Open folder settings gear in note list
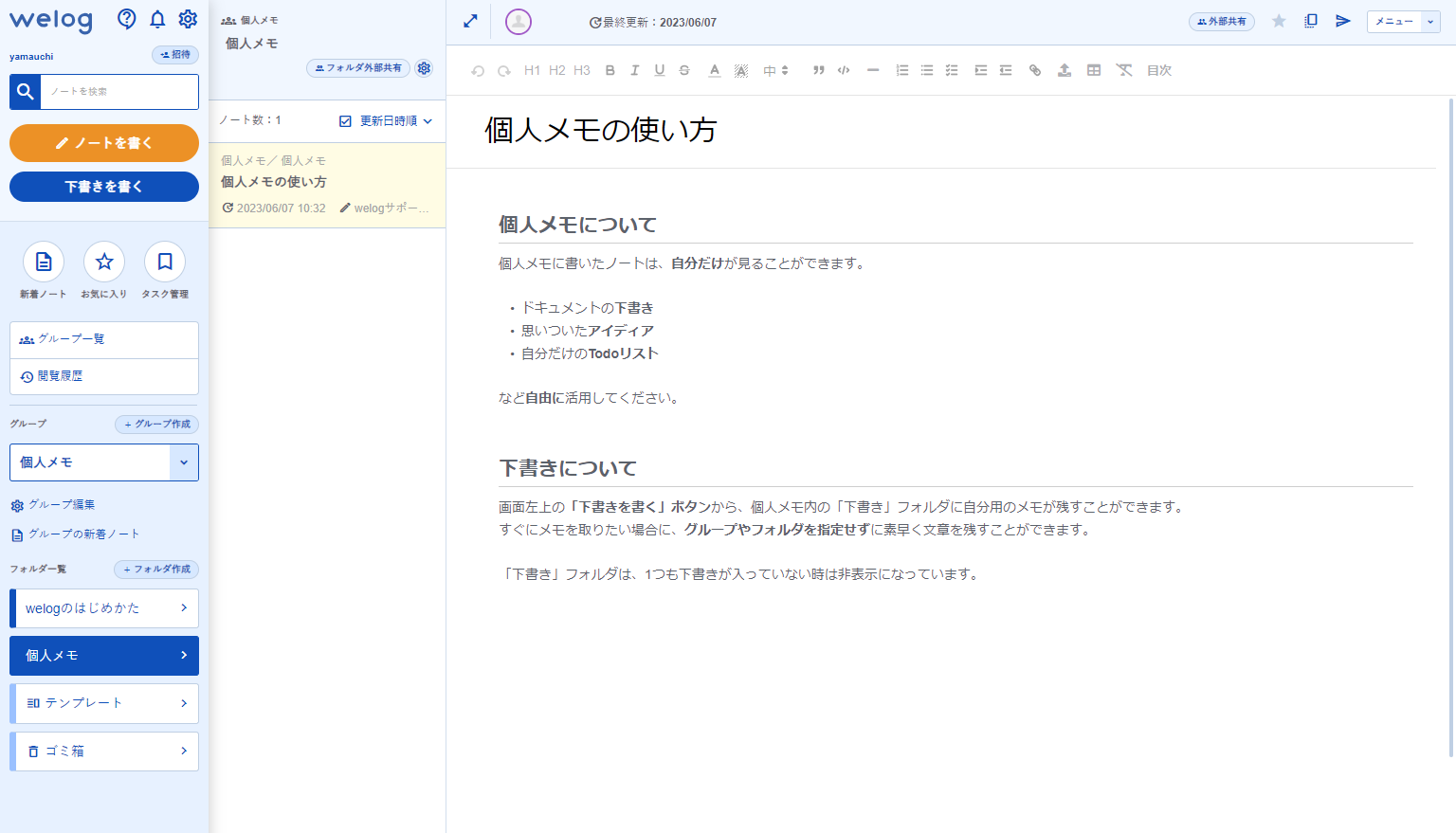The image size is (1456, 833). tap(424, 68)
